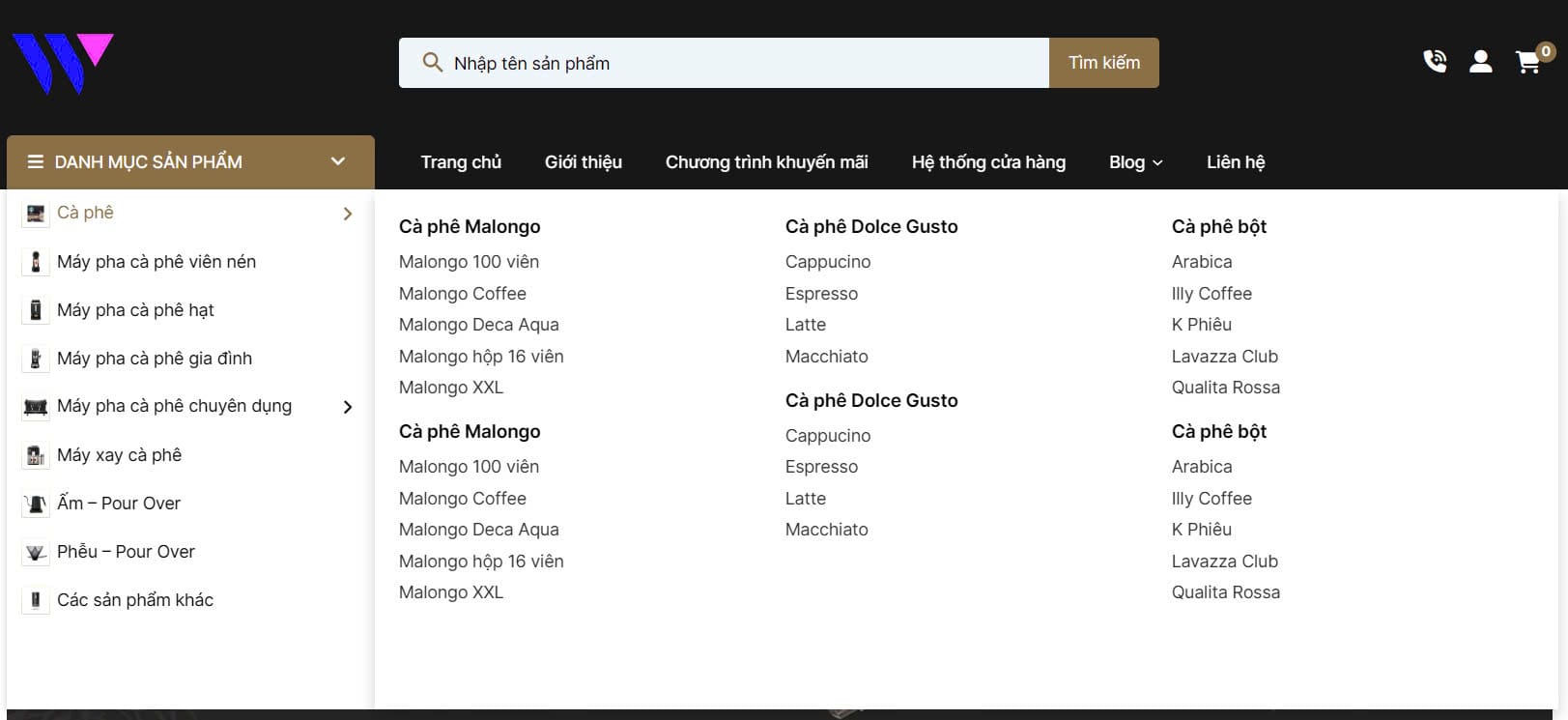Select Hệ thống cửa hàng menu item
The image size is (1568, 720).
click(x=988, y=162)
